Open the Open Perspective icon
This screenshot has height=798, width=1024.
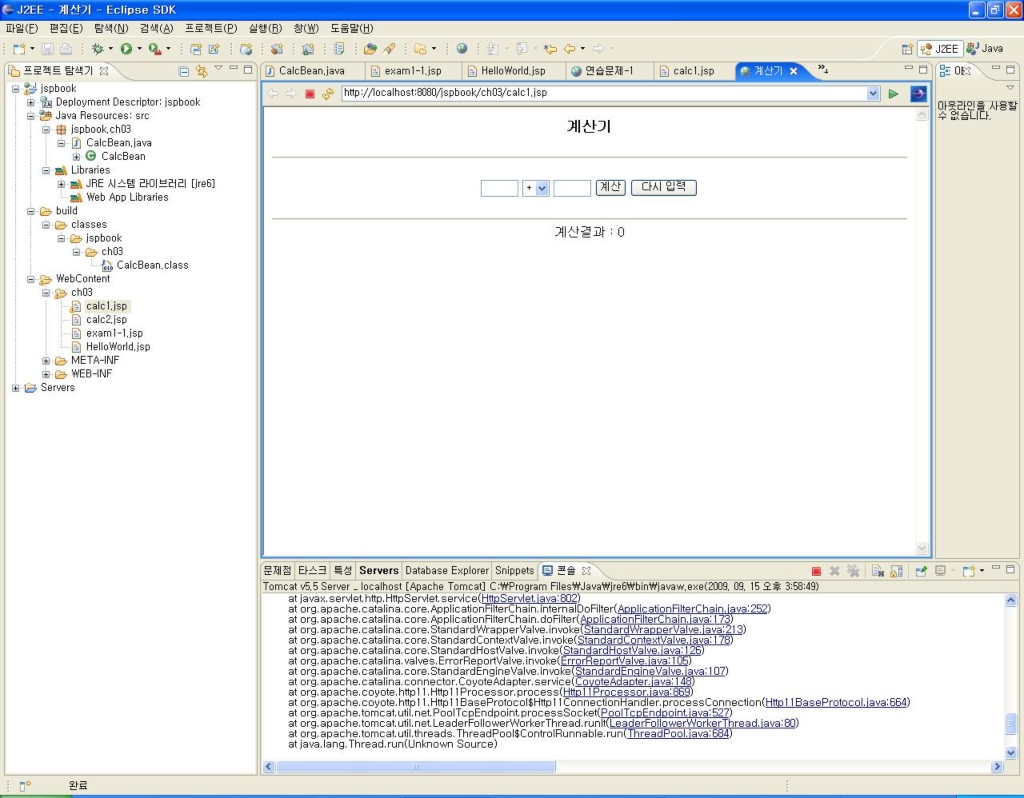point(907,49)
